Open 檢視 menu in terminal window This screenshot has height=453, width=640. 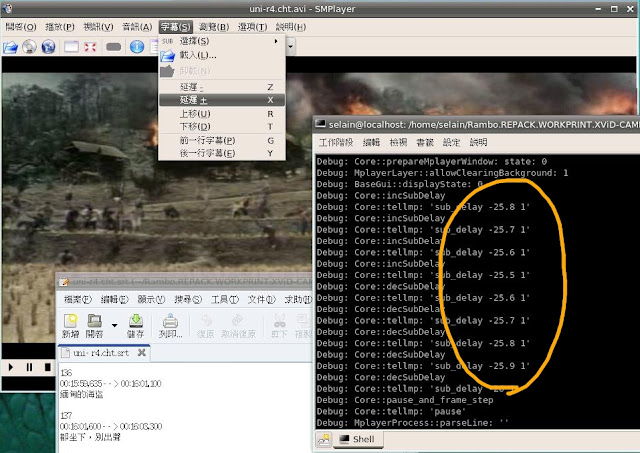pos(398,142)
